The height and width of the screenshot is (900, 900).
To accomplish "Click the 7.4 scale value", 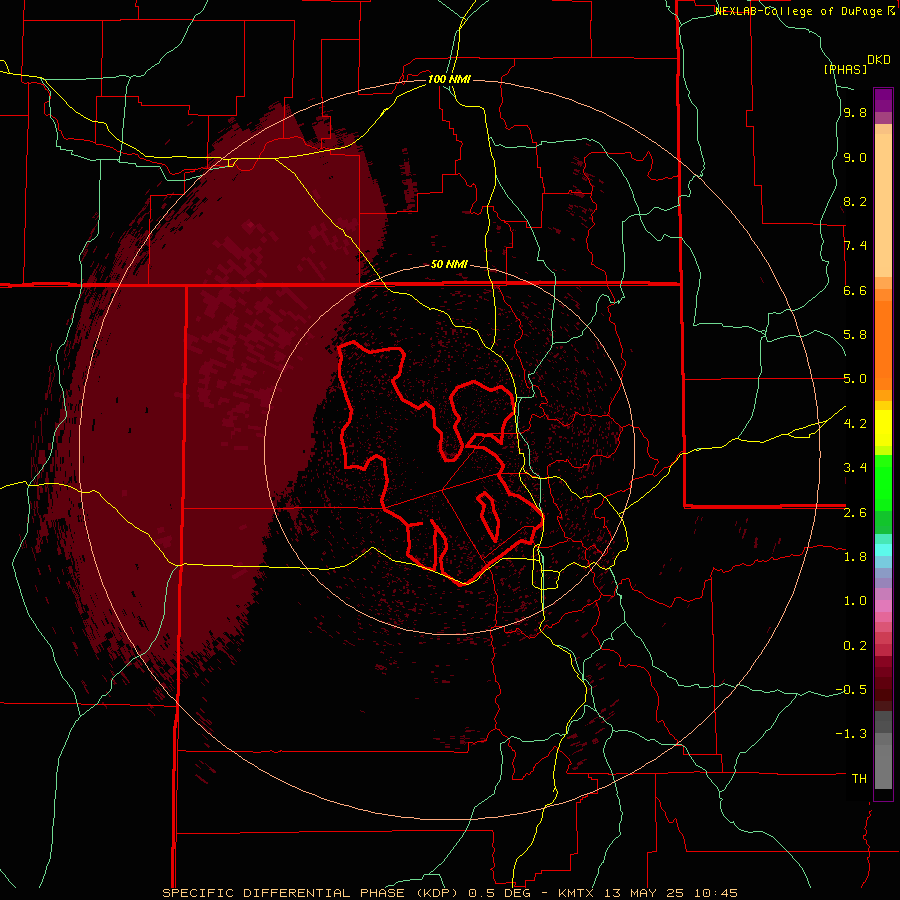I will point(855,246).
